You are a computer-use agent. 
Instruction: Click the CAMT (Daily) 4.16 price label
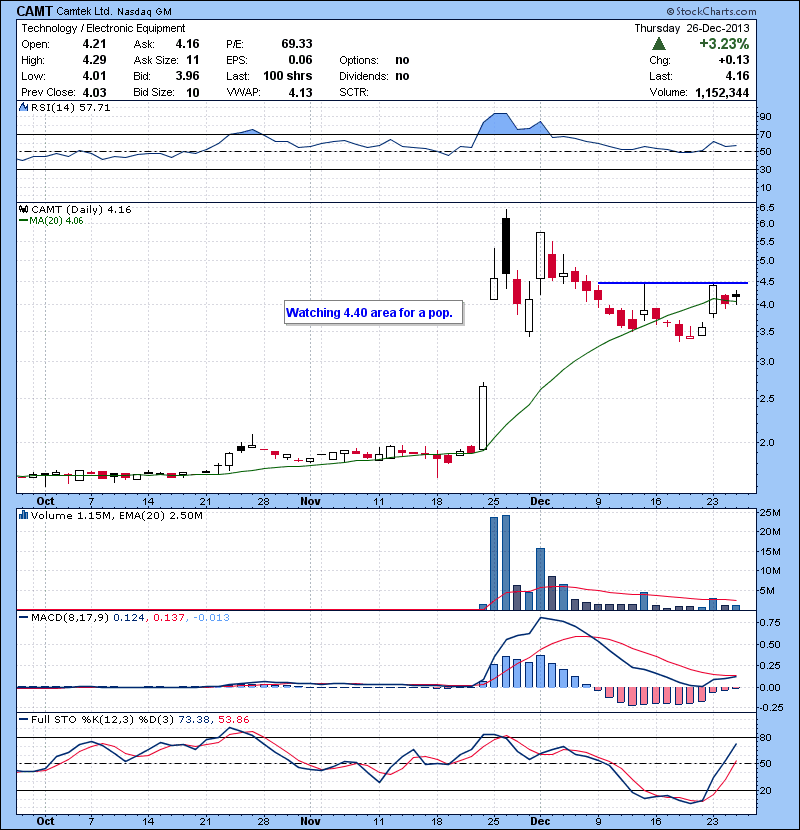81,210
